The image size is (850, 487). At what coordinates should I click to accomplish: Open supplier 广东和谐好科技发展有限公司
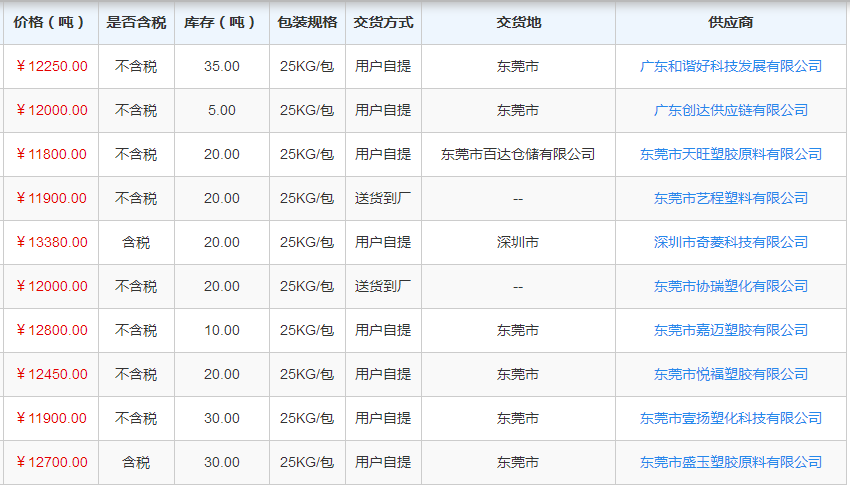pos(730,66)
